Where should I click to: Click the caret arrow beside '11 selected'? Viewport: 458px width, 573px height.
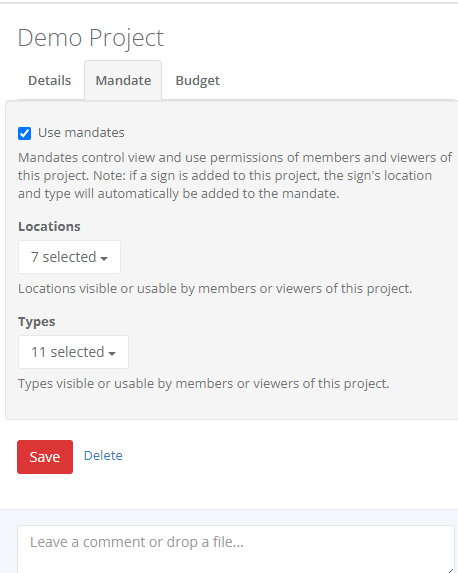click(112, 354)
